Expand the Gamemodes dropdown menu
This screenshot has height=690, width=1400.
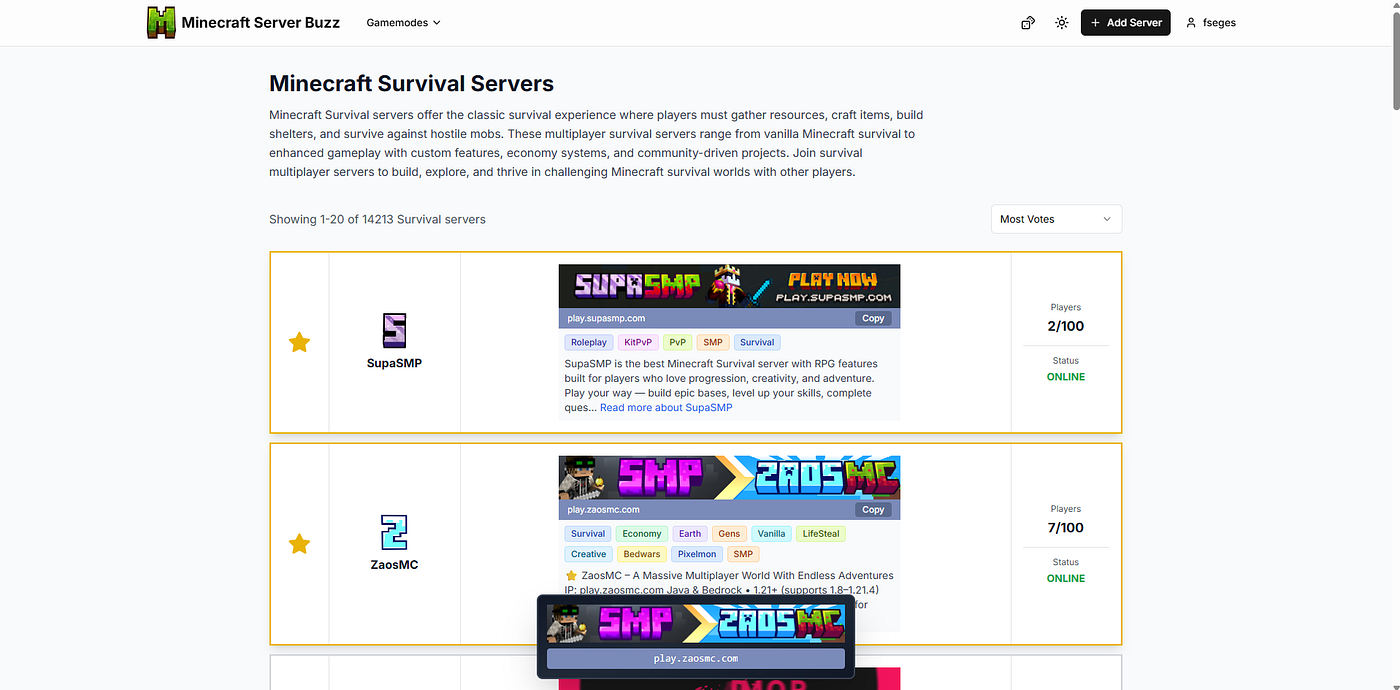point(403,22)
